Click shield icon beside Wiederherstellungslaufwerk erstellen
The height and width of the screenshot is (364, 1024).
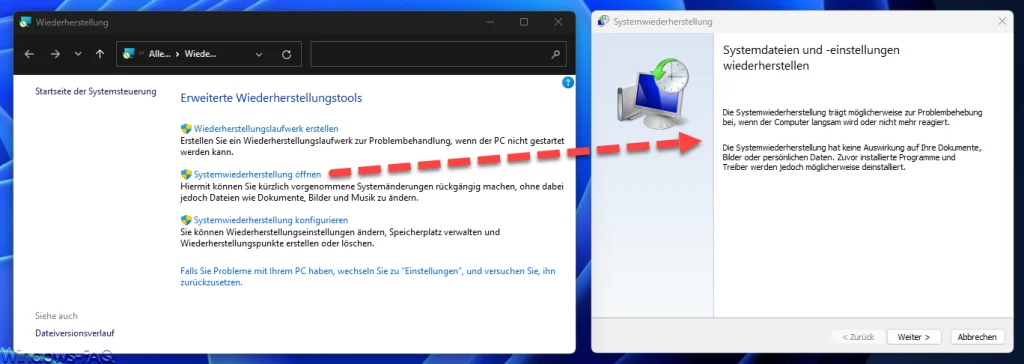(186, 129)
